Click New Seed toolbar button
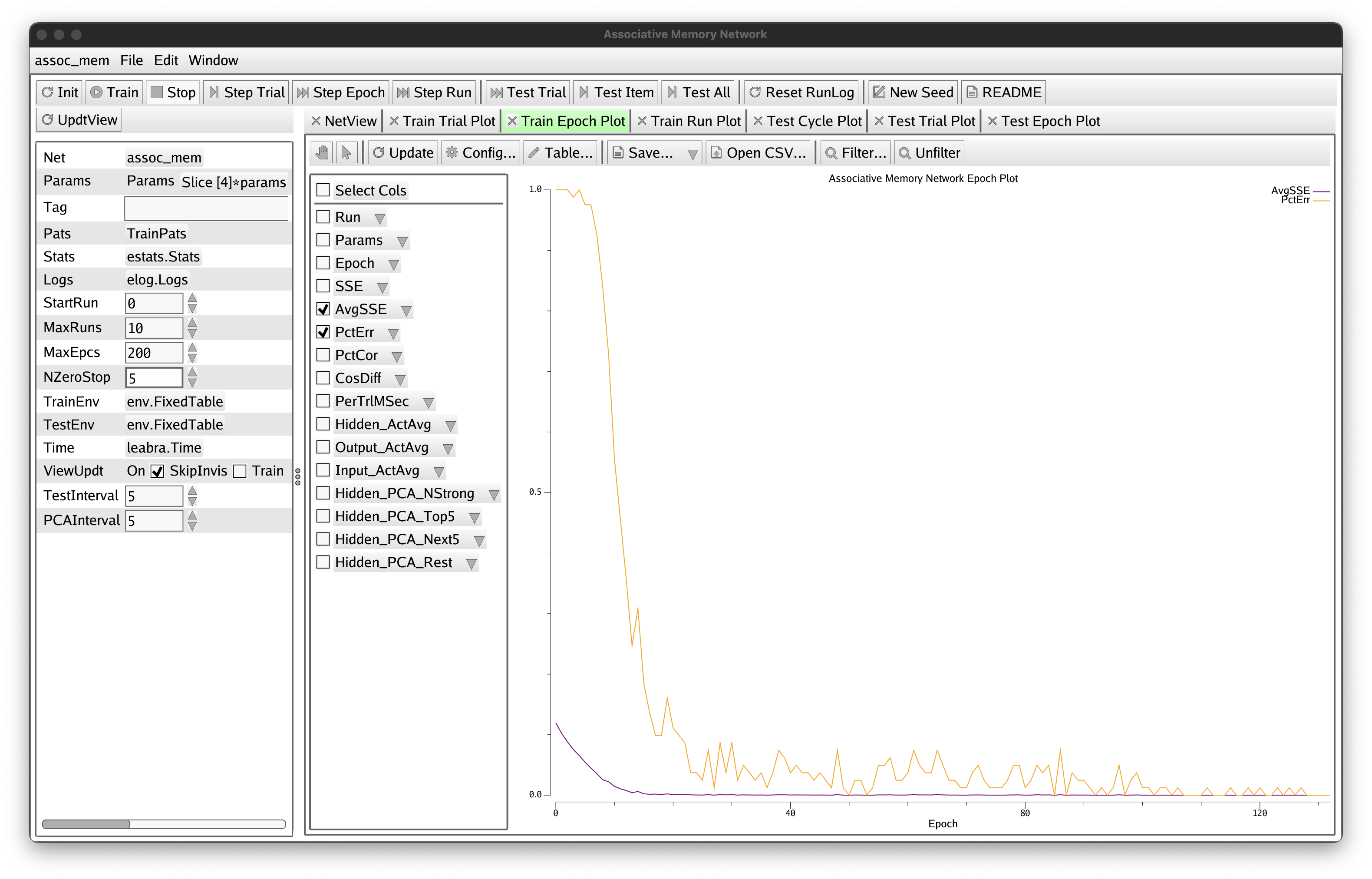Viewport: 1372px width, 879px height. [913, 93]
